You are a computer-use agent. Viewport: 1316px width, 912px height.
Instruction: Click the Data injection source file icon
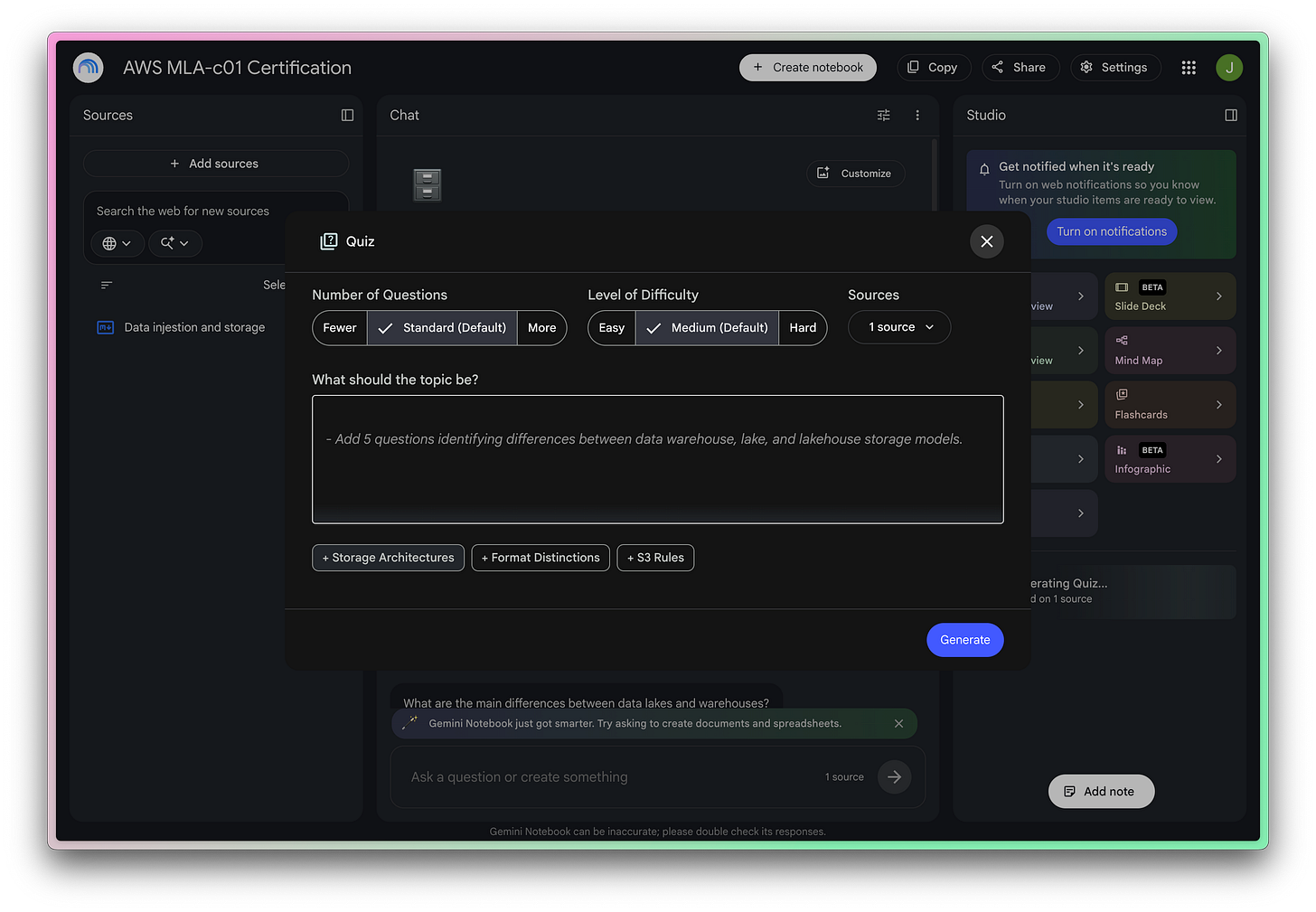[105, 327]
